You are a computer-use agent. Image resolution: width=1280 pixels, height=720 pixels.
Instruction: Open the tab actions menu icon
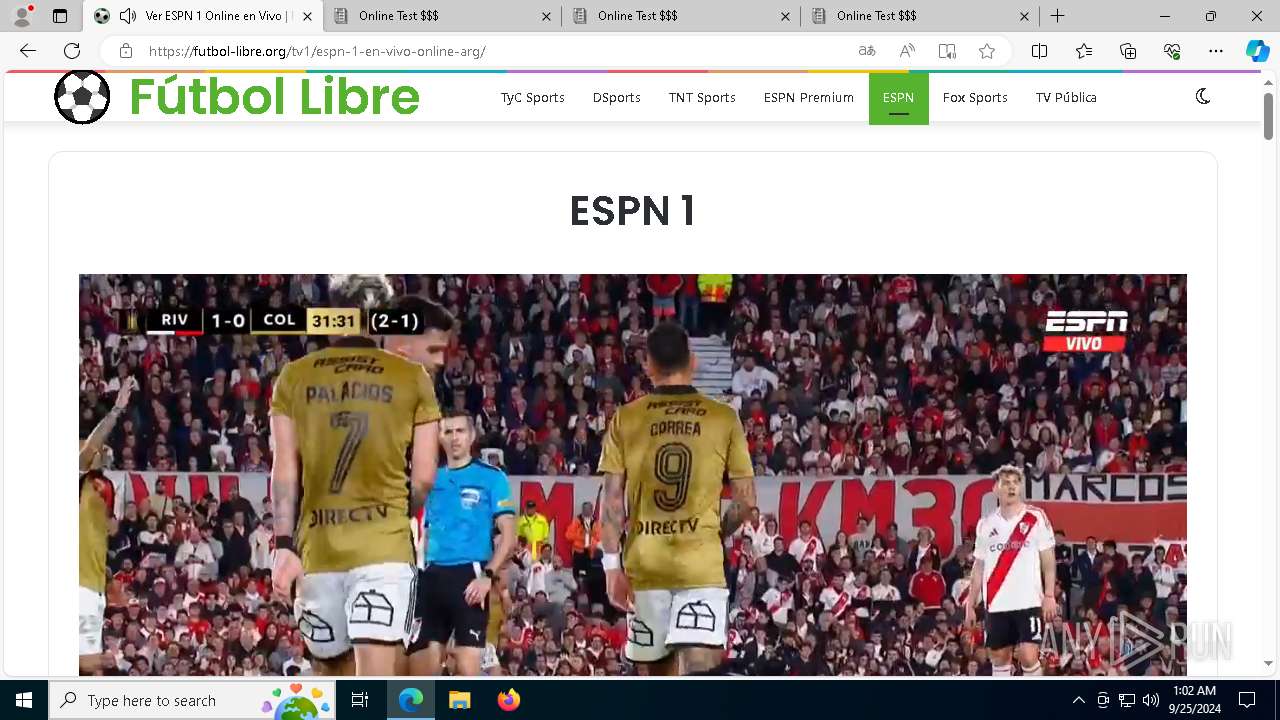tap(60, 16)
